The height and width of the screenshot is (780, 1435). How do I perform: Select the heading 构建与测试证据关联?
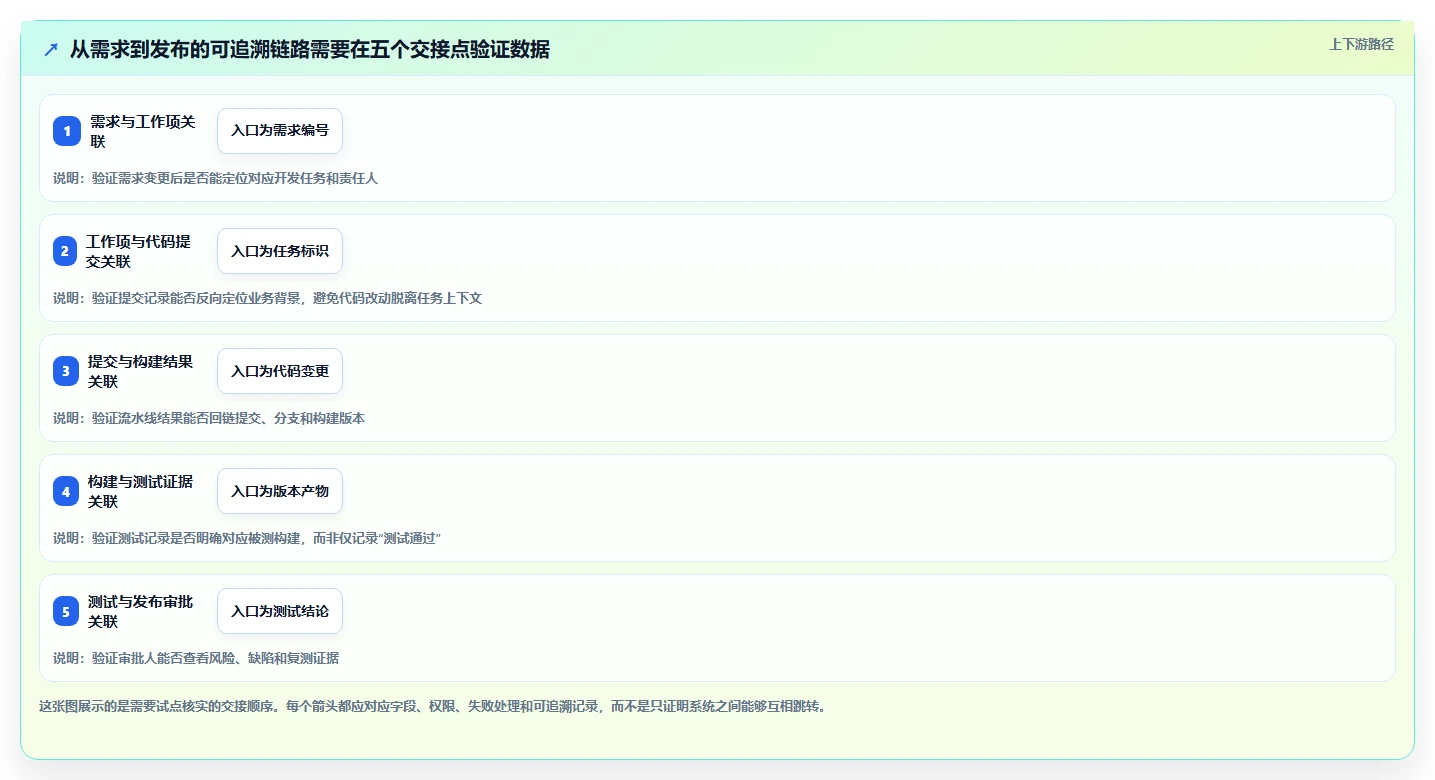click(140, 491)
